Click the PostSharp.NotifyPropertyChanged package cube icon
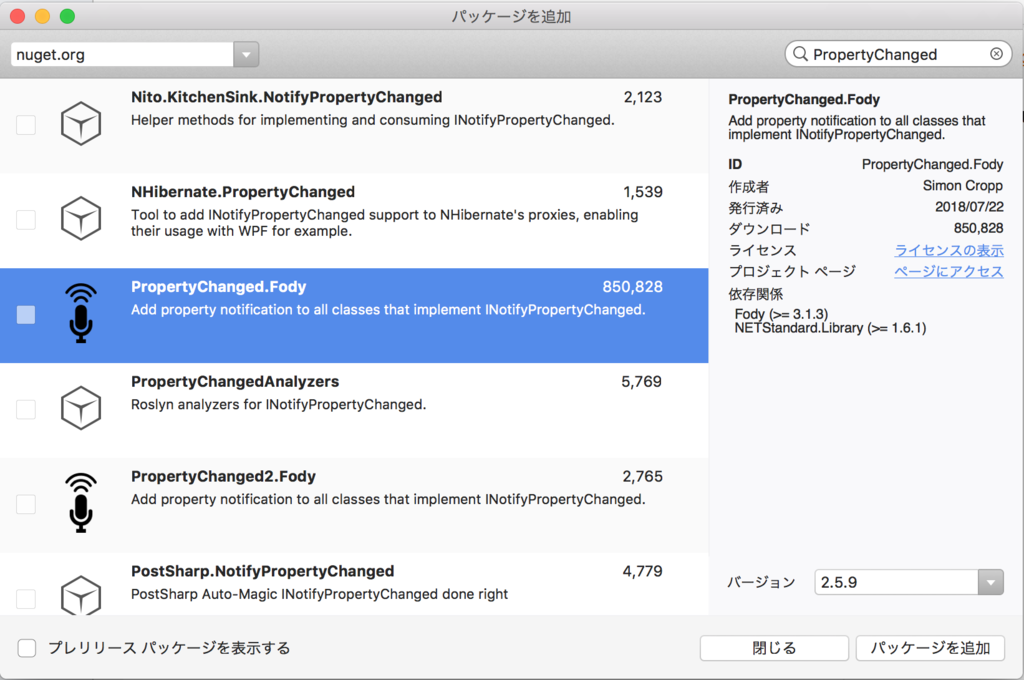Viewport: 1024px width, 680px height. [81, 595]
